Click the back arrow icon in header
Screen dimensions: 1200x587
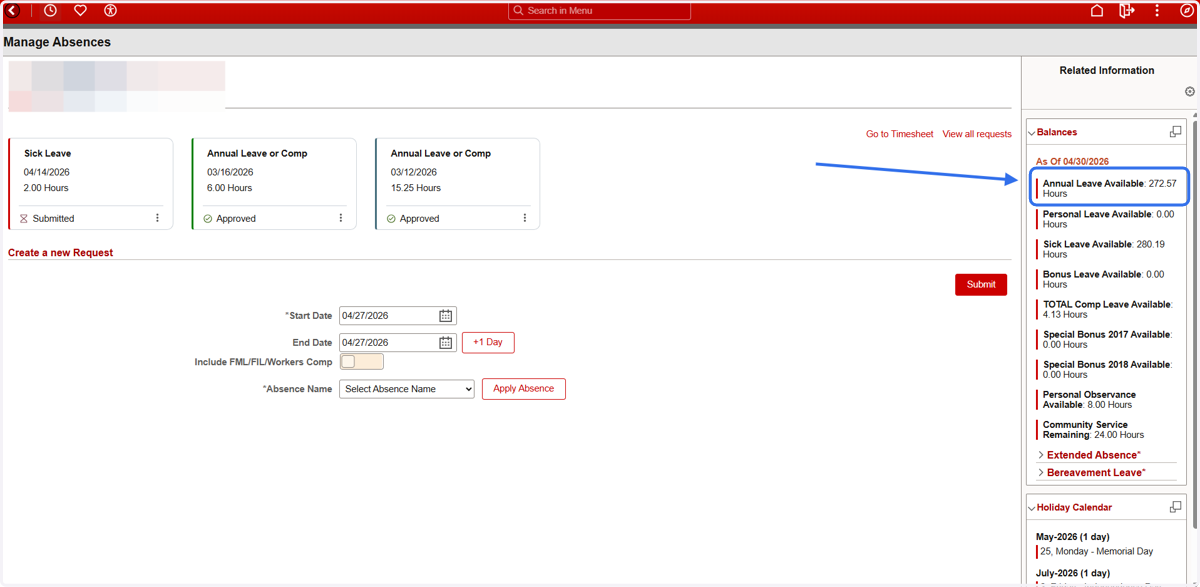[x=12, y=11]
